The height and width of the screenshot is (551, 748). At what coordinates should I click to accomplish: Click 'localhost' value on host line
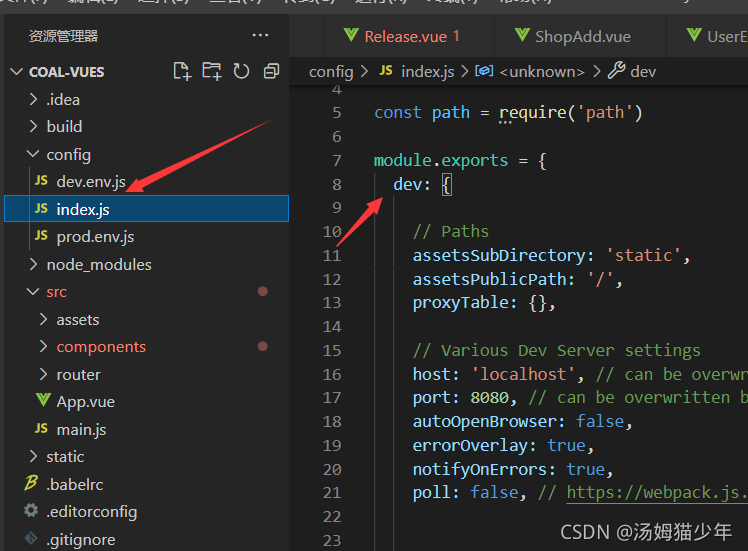coord(523,374)
